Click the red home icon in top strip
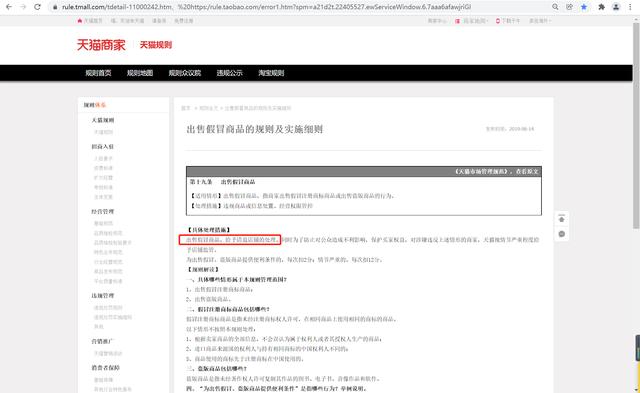 [80, 20]
